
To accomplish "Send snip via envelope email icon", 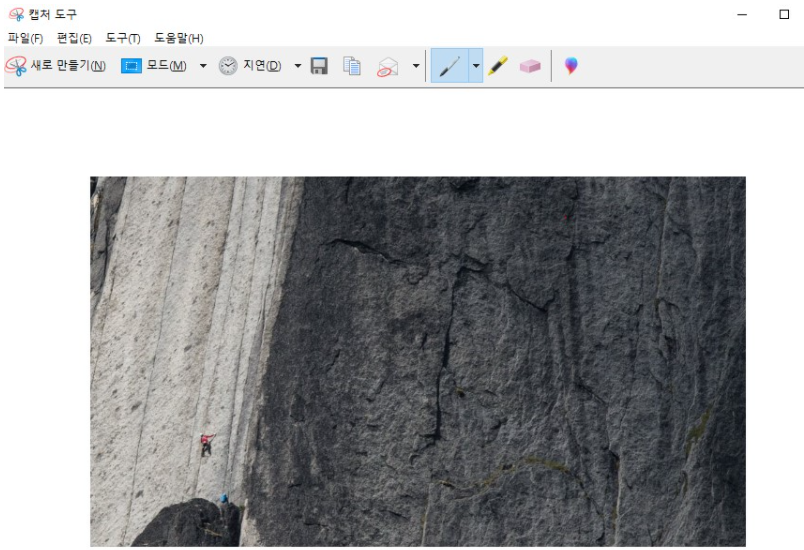I will 388,67.
